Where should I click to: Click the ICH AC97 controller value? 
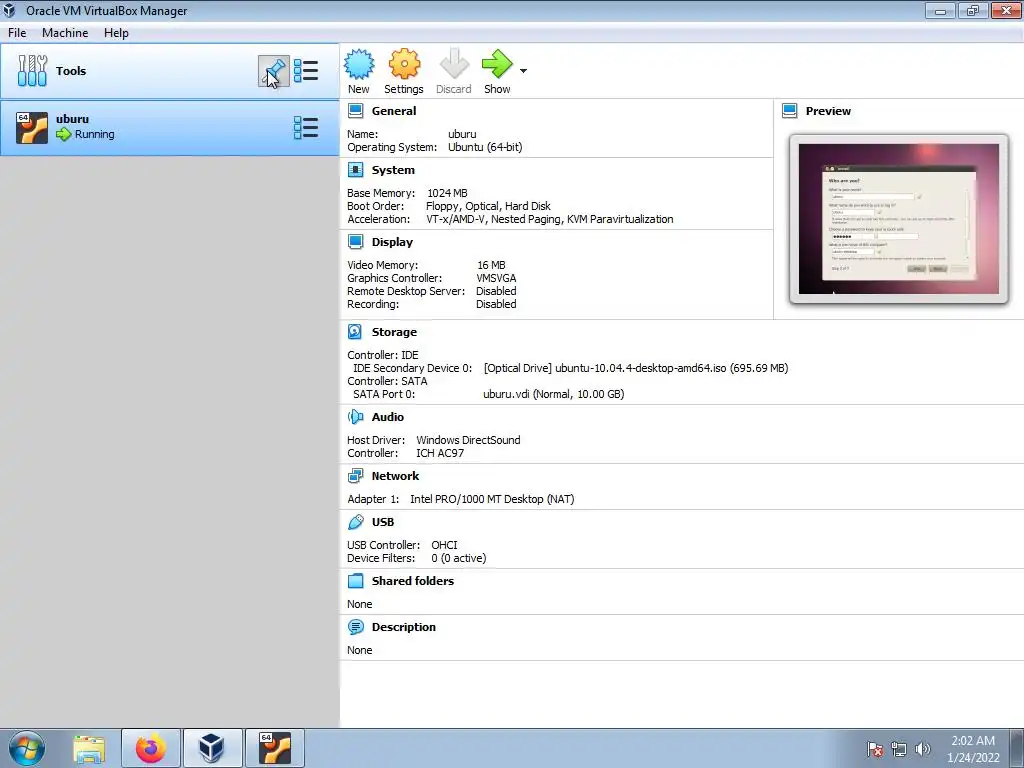click(440, 453)
